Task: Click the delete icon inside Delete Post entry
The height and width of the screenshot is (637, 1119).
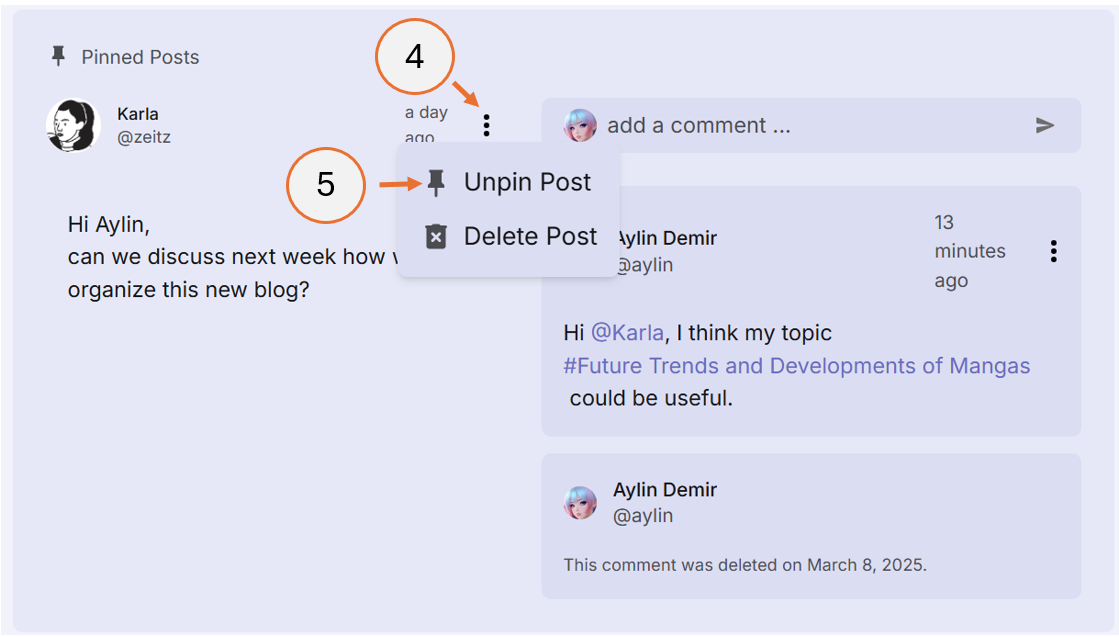Action: click(x=437, y=236)
